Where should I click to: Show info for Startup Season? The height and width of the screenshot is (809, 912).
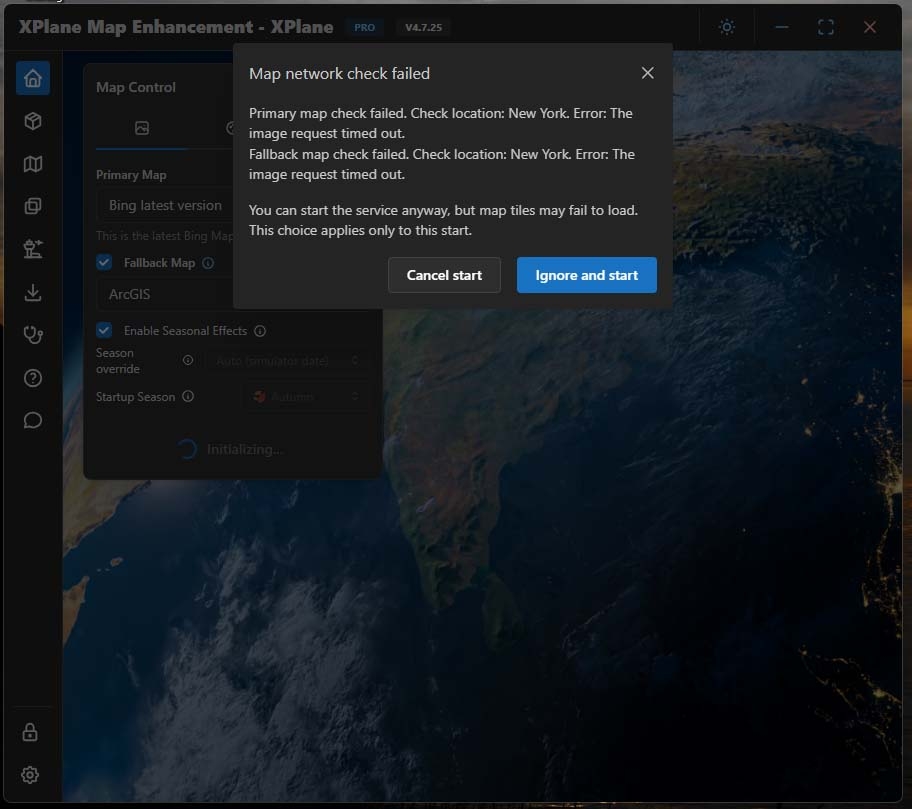point(188,397)
